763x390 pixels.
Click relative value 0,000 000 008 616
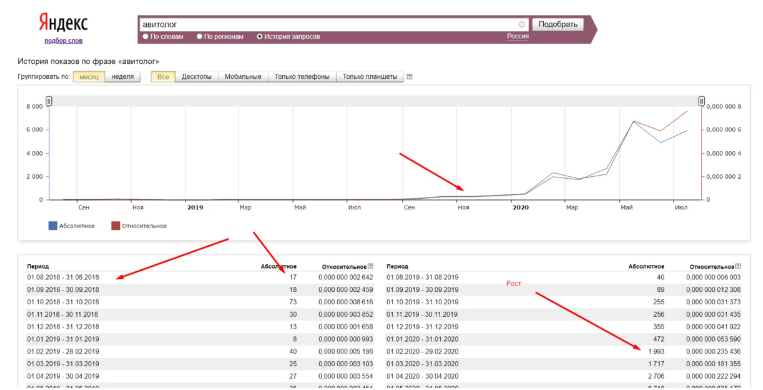click(x=346, y=302)
